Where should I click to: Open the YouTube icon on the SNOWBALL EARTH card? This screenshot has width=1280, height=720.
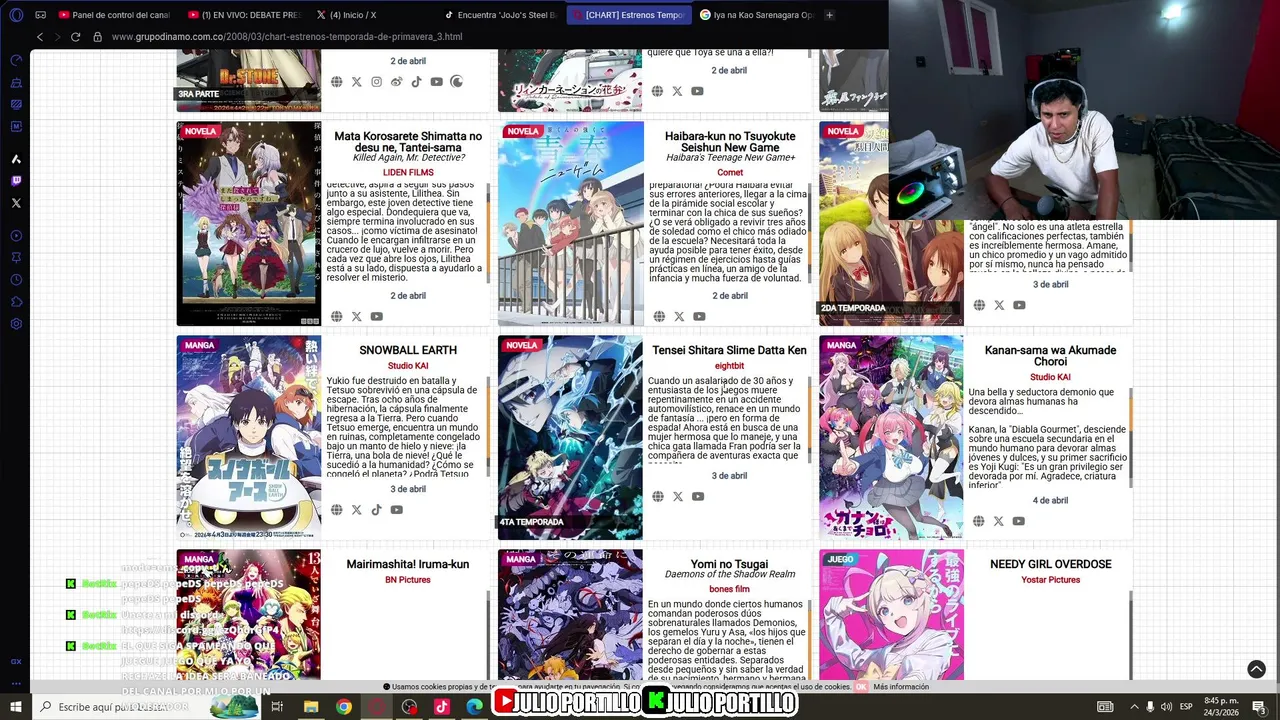click(396, 510)
